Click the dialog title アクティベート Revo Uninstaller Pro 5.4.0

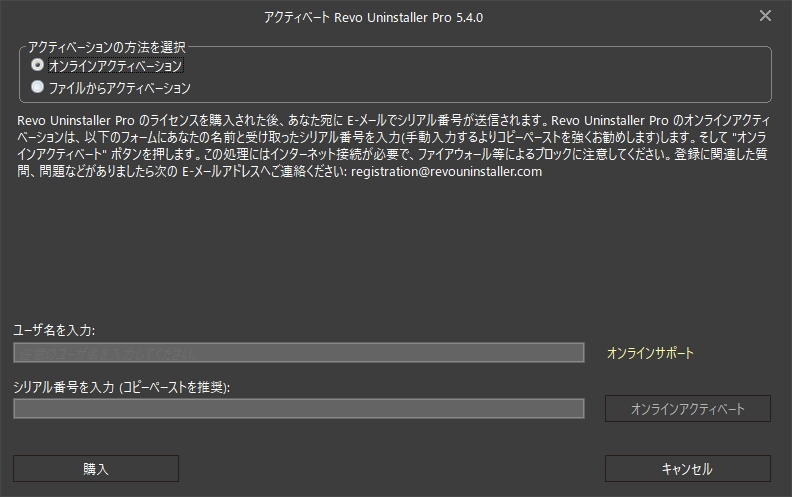coord(374,17)
